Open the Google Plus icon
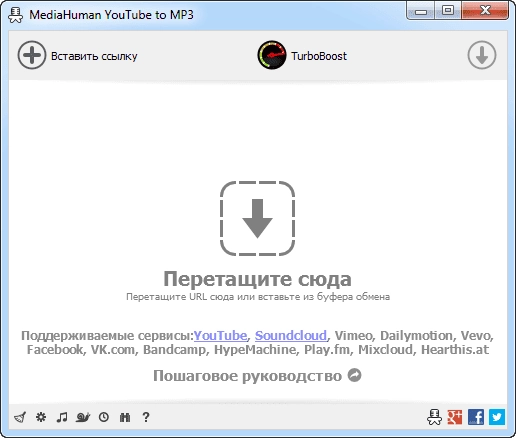The height and width of the screenshot is (438, 516). coord(455,417)
